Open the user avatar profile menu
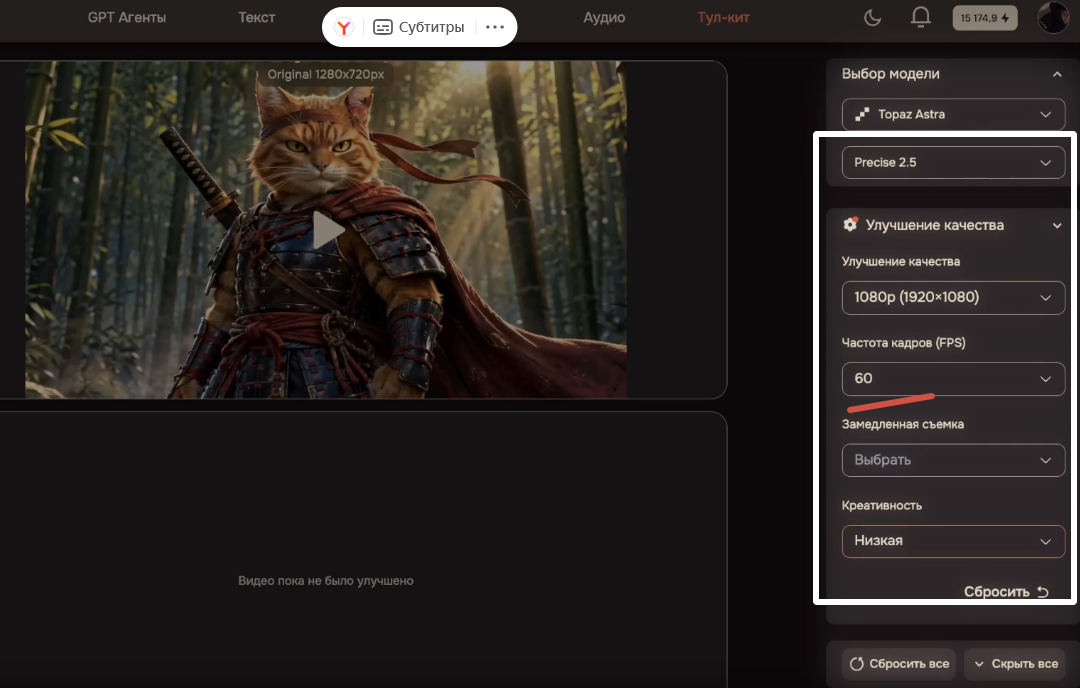The height and width of the screenshot is (688, 1080). [1053, 17]
